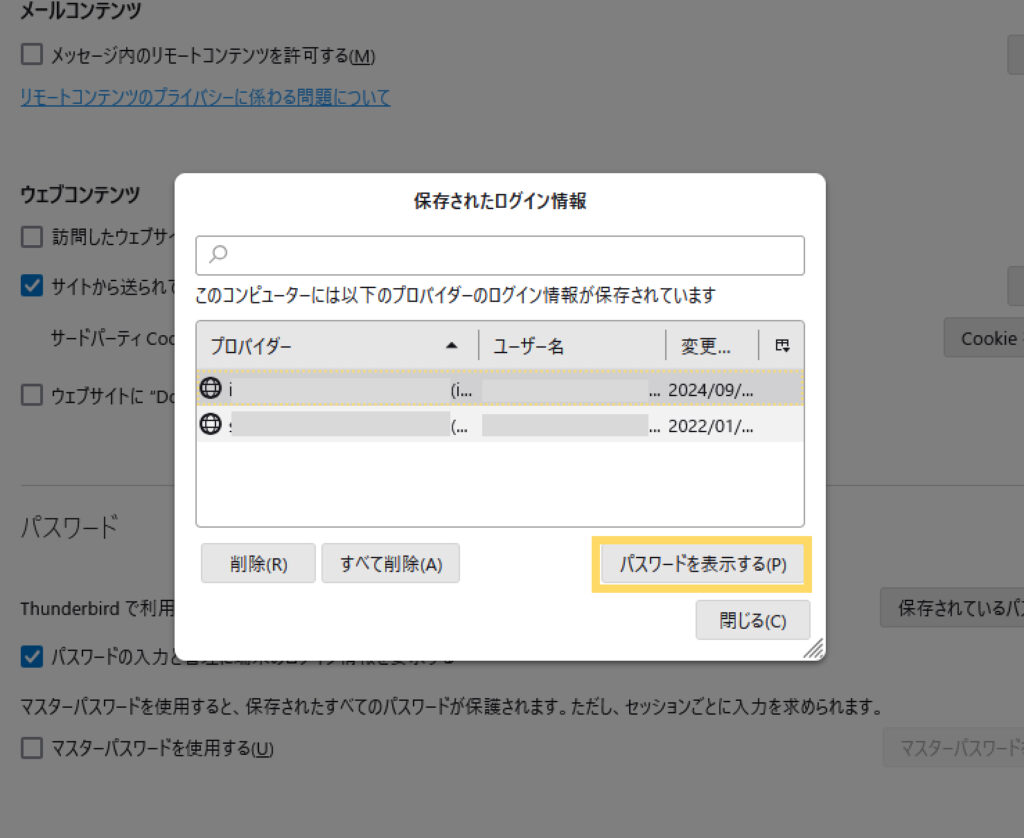Toggle the ウェブサイトに "Do…" checkbox
The width and height of the screenshot is (1024, 838).
(32, 395)
